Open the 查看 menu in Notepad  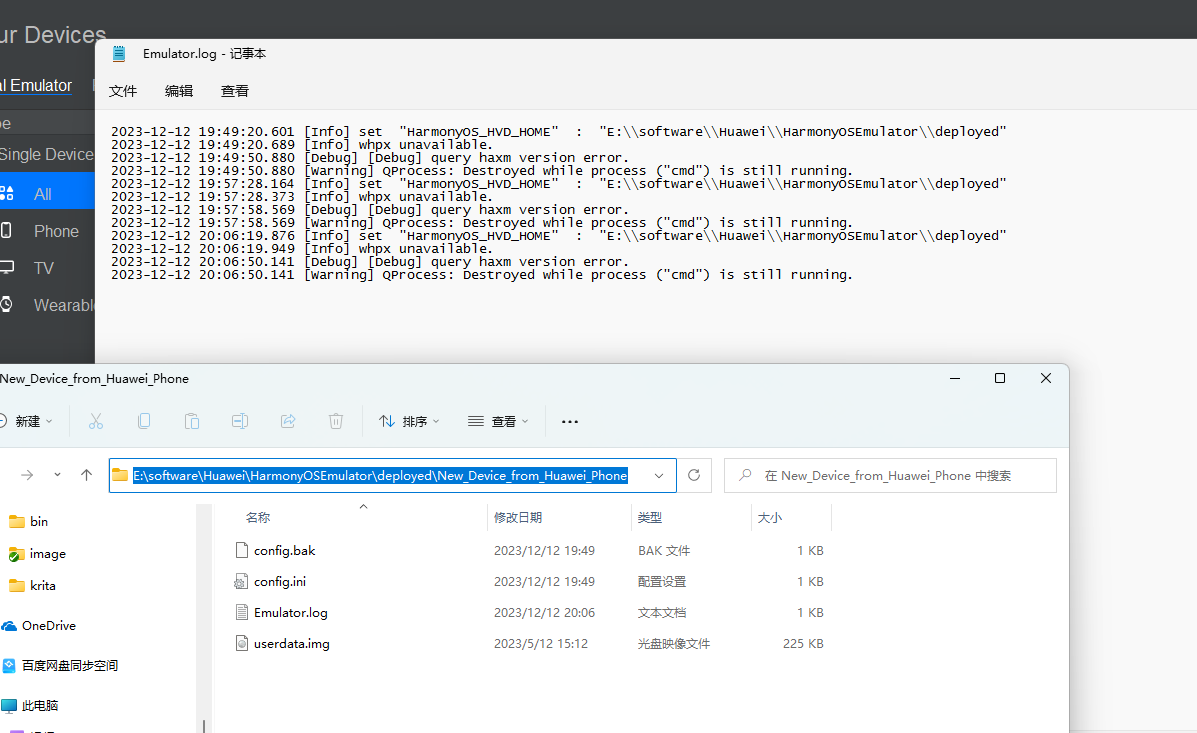click(x=234, y=91)
